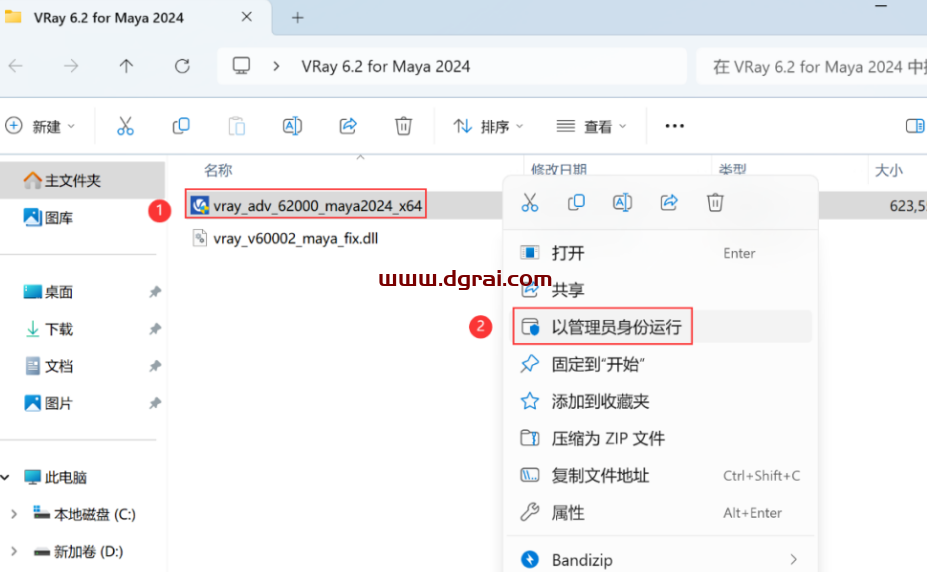Expand 本地磁盘 (C:) tree node

(14, 514)
